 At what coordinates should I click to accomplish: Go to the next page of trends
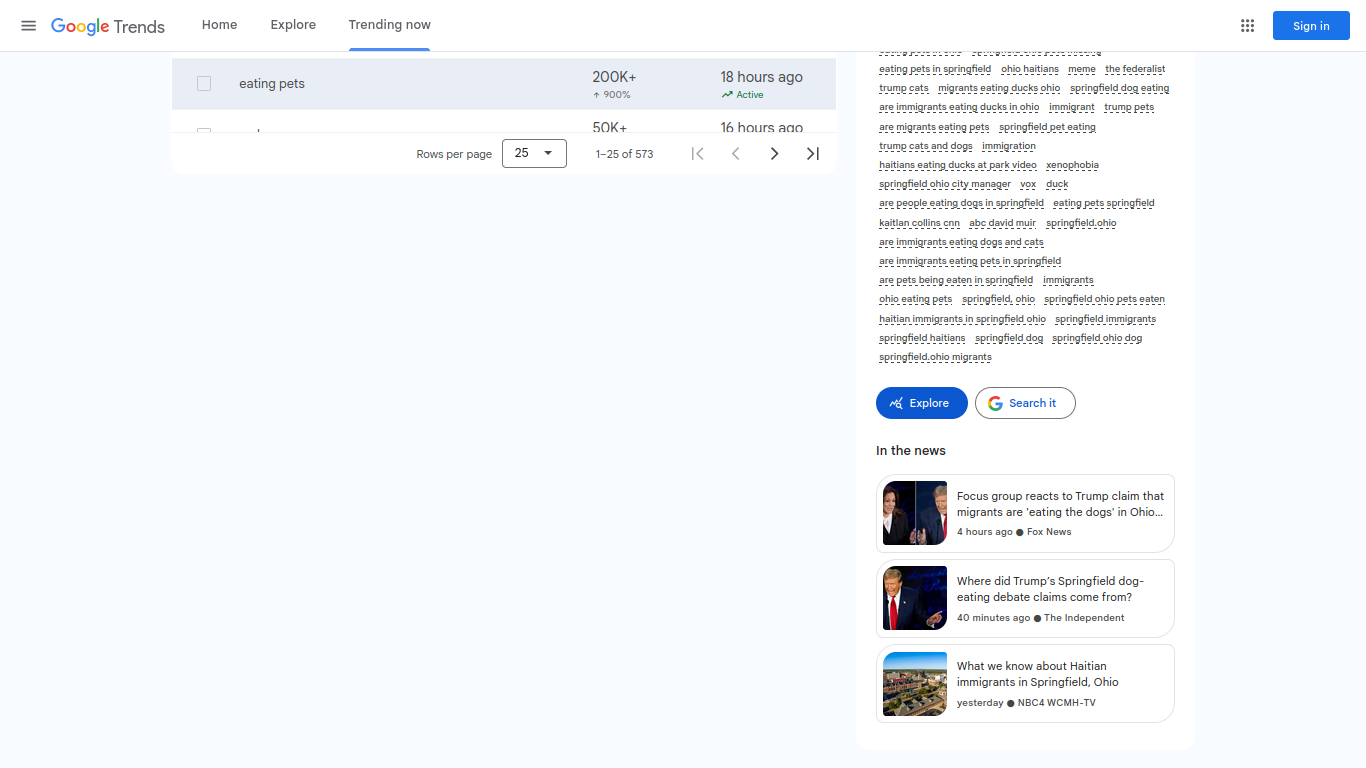pyautogui.click(x=774, y=153)
